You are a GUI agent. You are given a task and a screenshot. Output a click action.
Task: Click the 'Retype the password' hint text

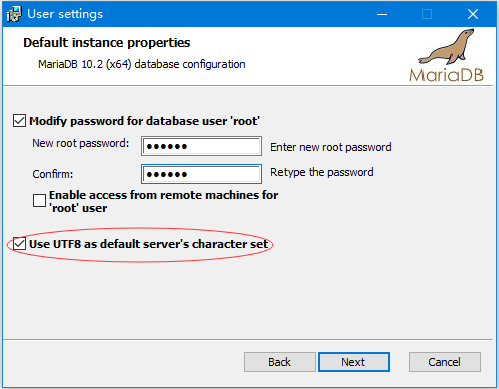pyautogui.click(x=322, y=172)
